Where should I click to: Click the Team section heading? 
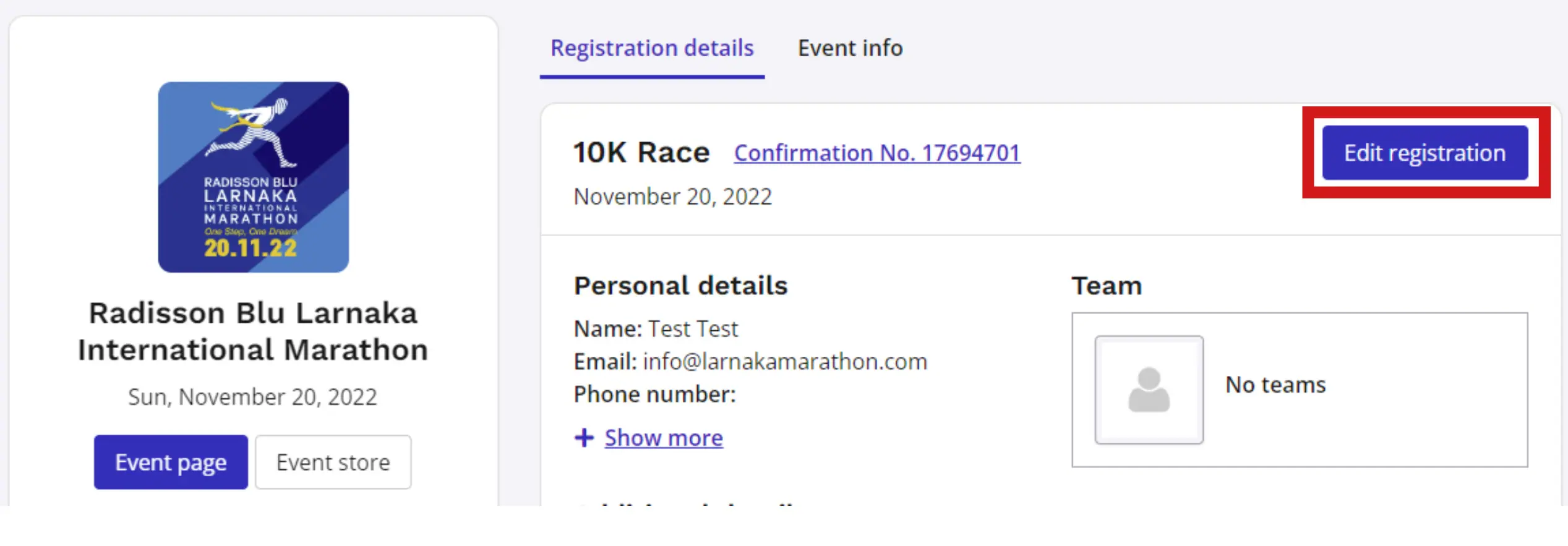tap(1107, 286)
